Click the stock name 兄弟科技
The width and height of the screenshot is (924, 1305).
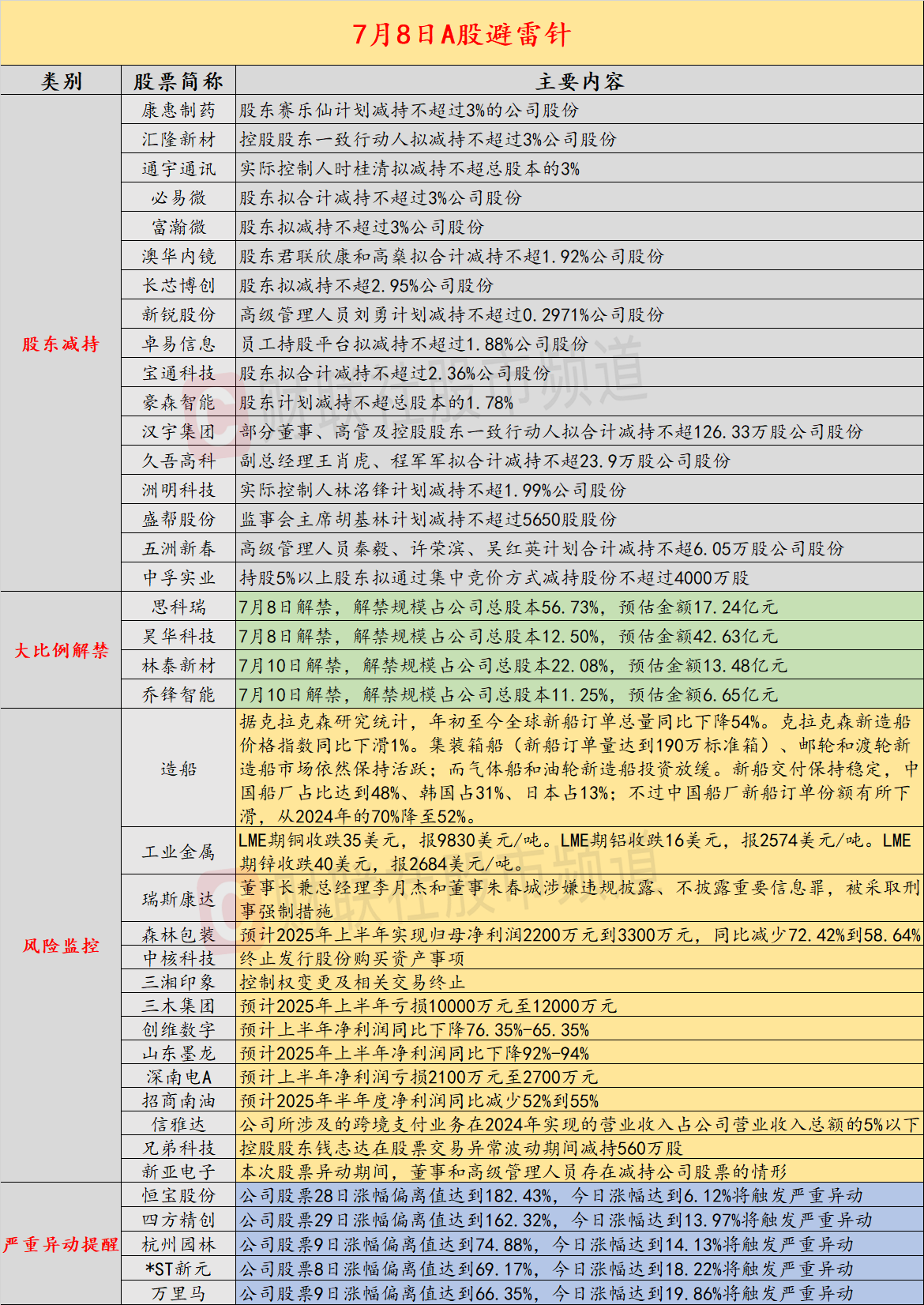click(x=178, y=1148)
